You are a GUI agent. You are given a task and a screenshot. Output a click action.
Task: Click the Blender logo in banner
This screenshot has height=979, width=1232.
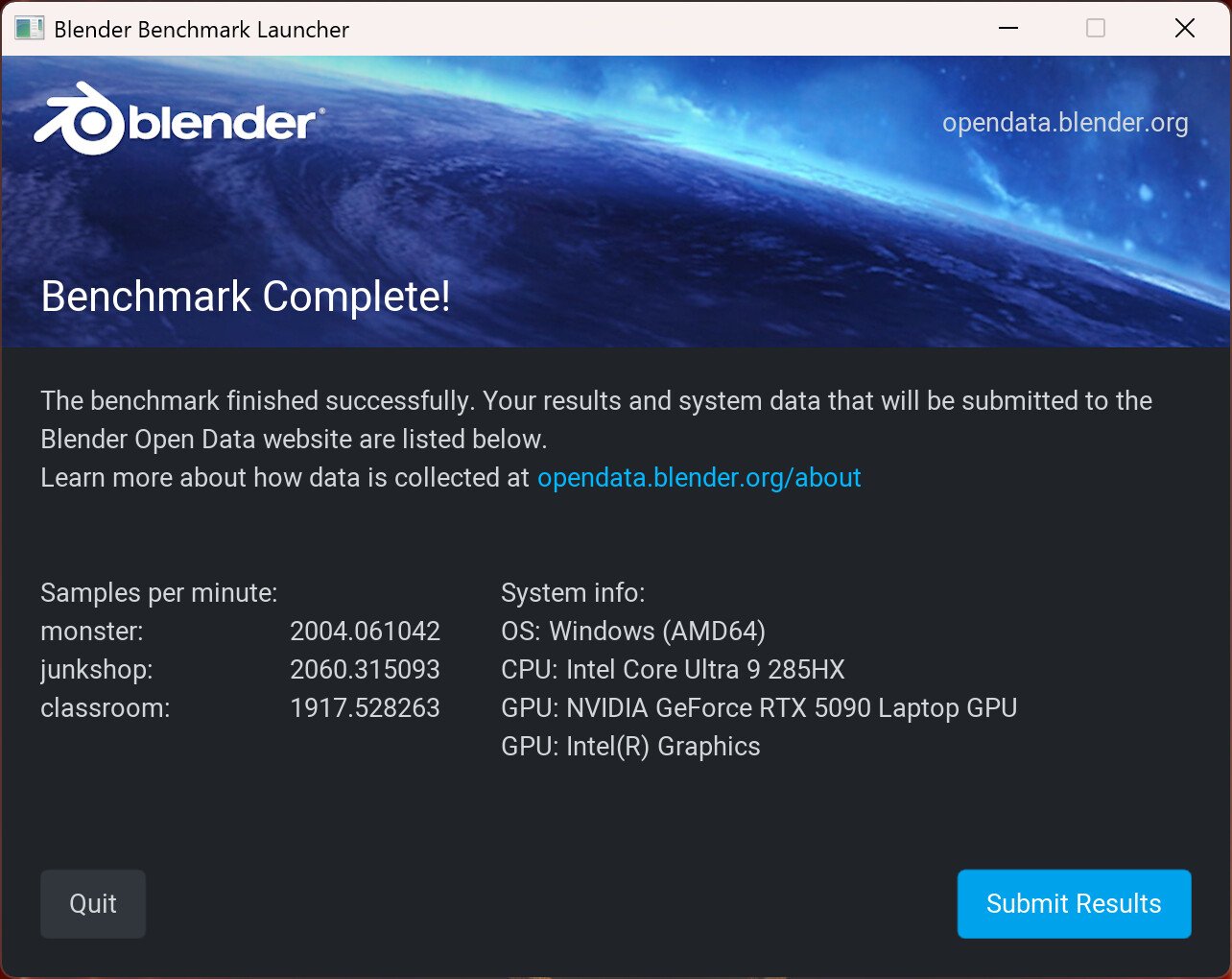point(179,120)
